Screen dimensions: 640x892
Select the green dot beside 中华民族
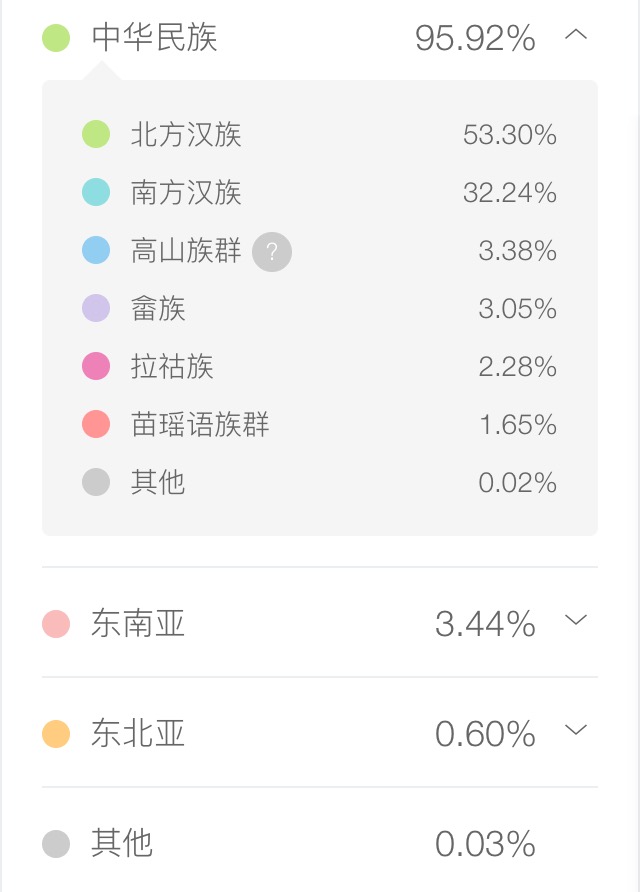coord(56,38)
